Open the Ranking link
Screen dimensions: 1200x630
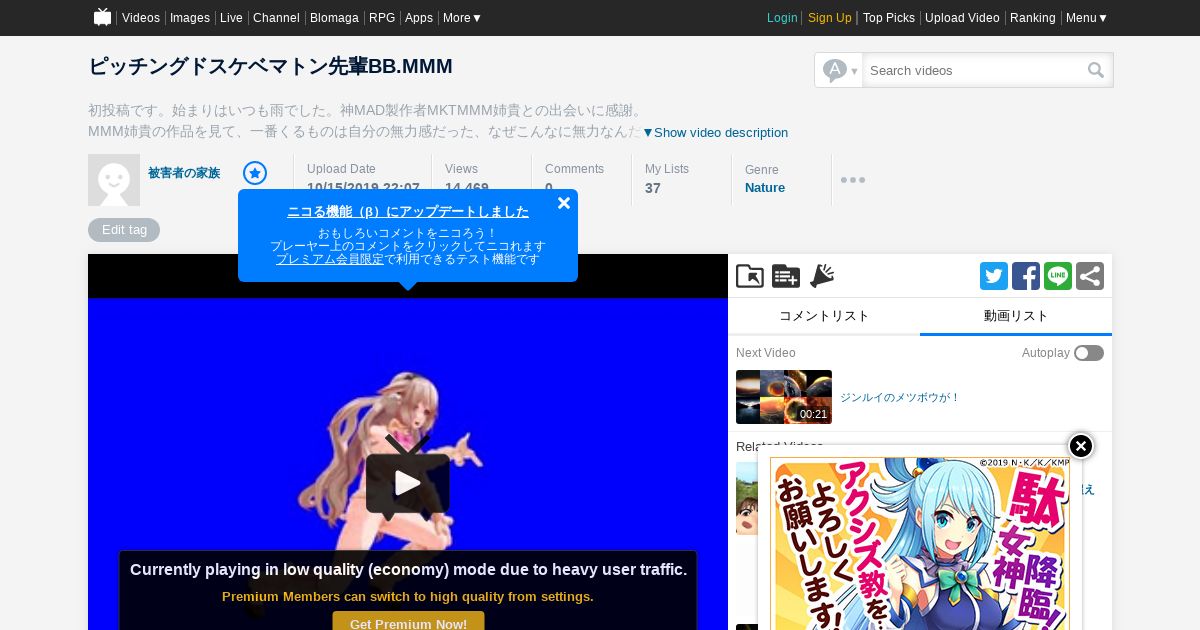(x=1033, y=18)
